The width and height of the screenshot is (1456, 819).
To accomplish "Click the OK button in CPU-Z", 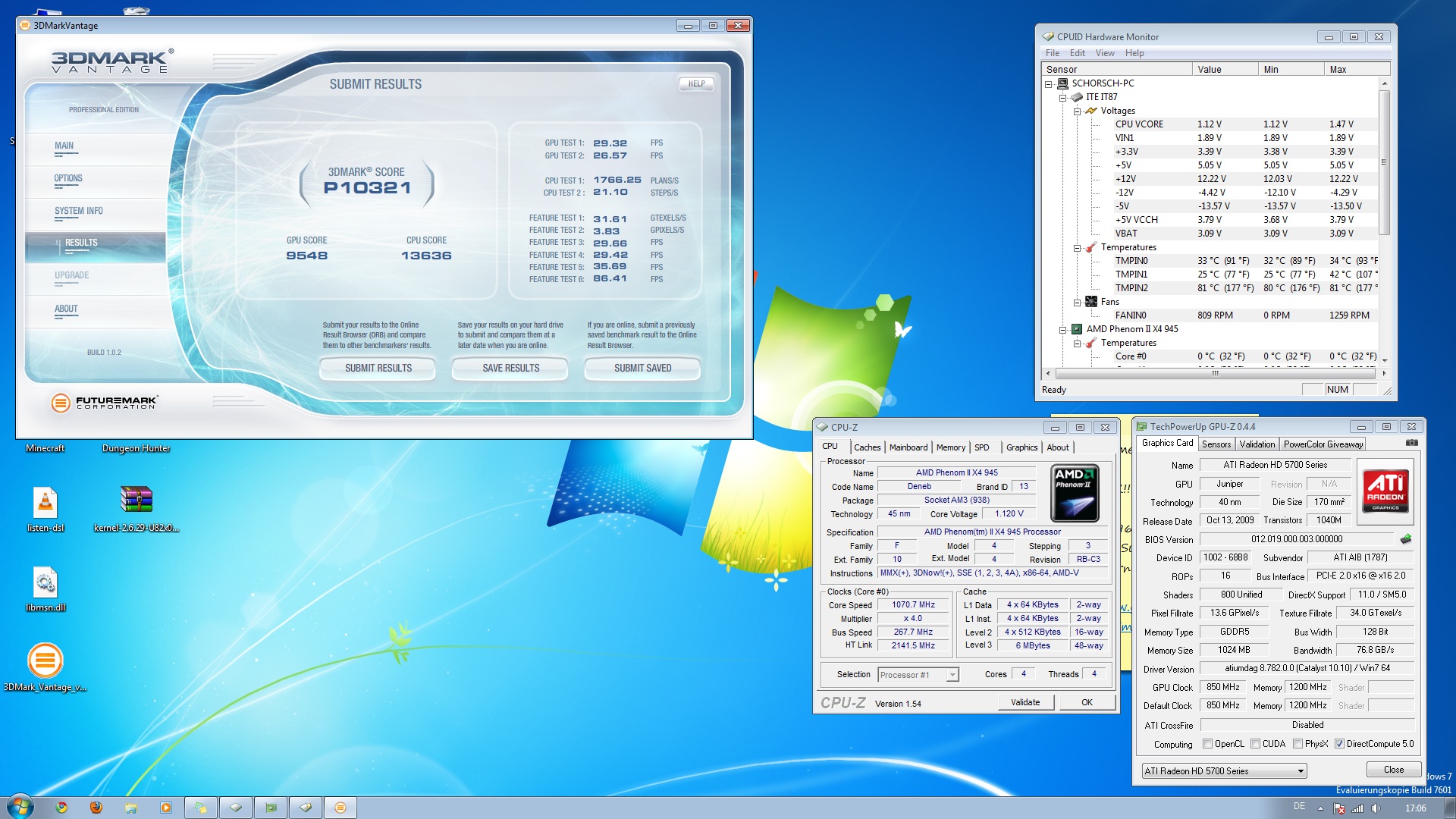I will (x=1087, y=702).
